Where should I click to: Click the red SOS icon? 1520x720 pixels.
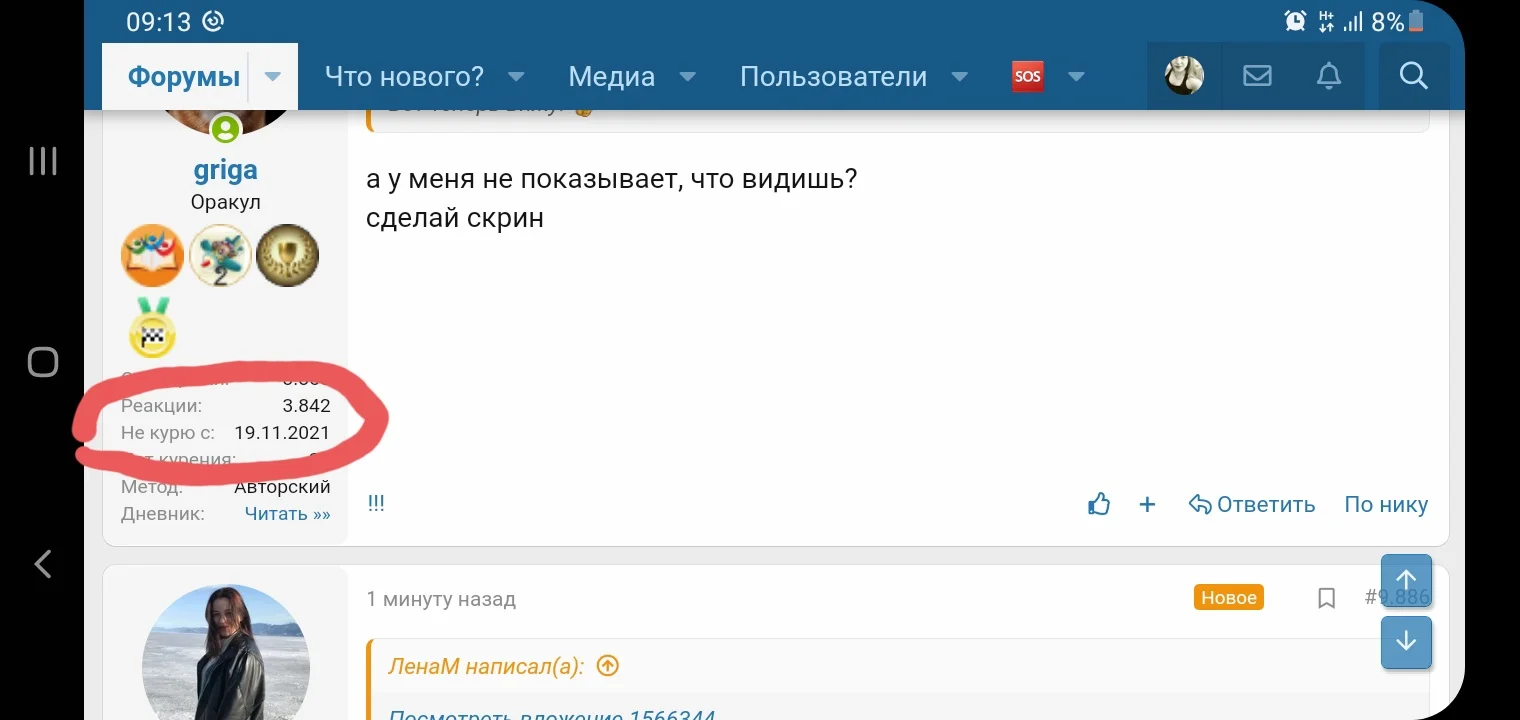pos(1026,75)
